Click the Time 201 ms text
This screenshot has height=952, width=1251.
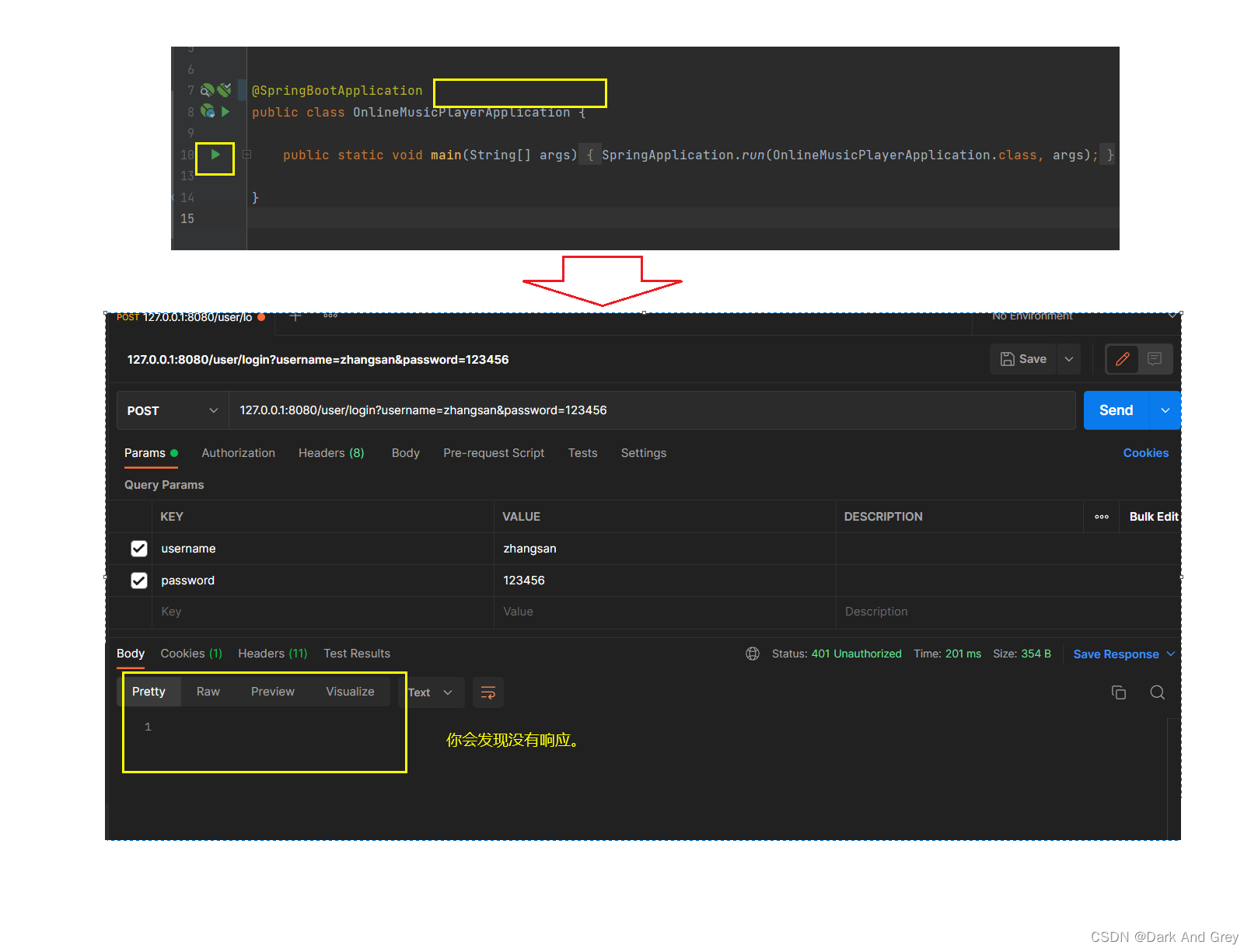click(x=947, y=654)
